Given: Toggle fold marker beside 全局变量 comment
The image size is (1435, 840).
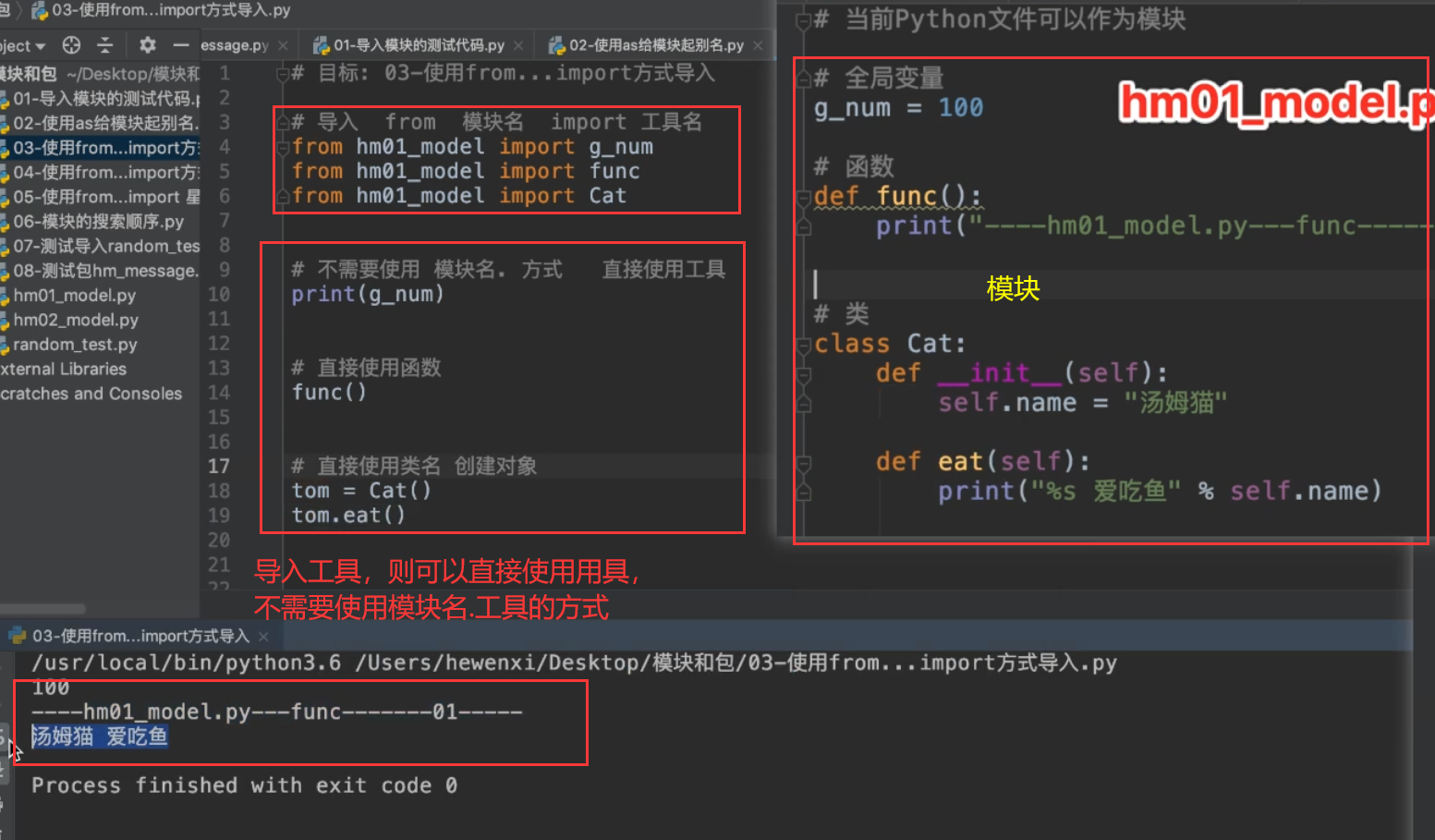Looking at the screenshot, I should click(804, 79).
